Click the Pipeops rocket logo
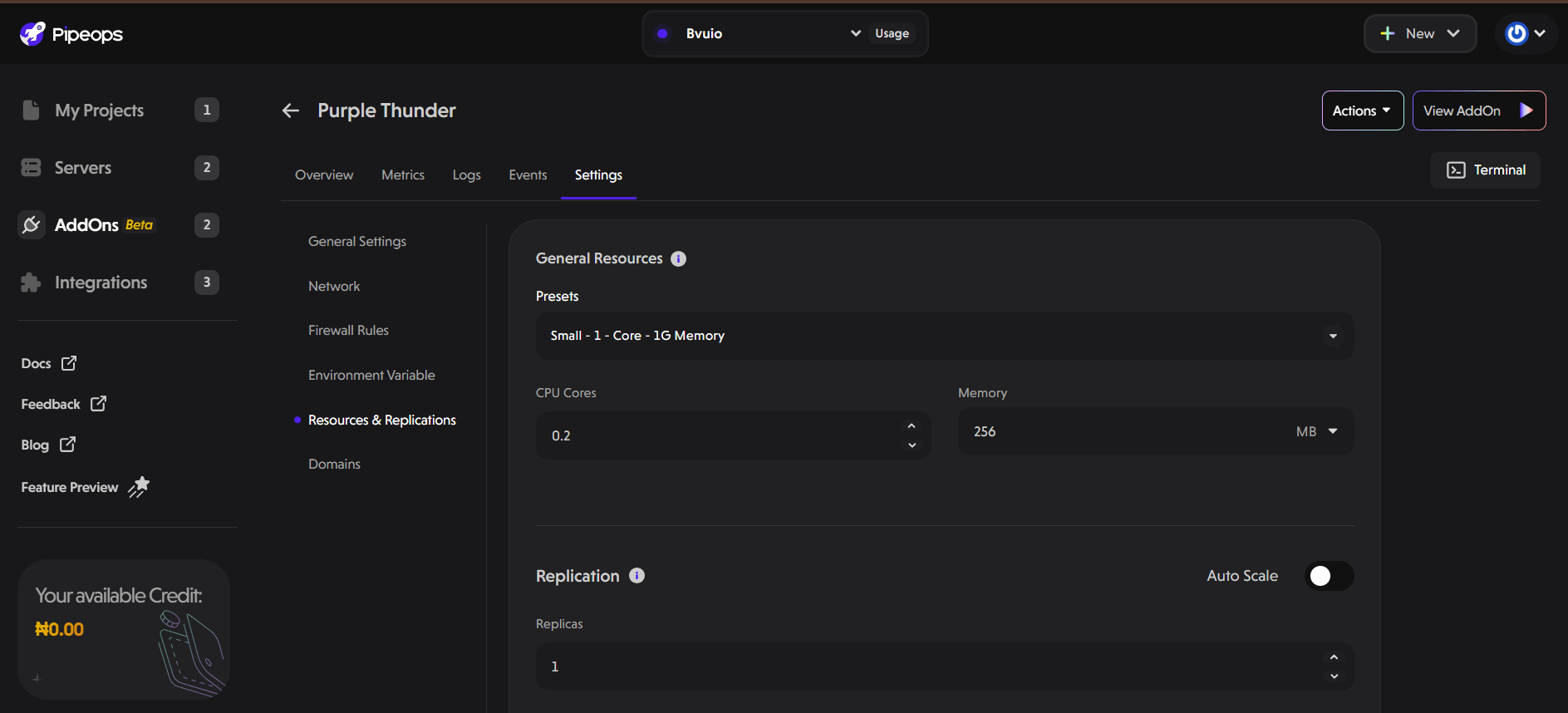1568x713 pixels. coord(32,34)
